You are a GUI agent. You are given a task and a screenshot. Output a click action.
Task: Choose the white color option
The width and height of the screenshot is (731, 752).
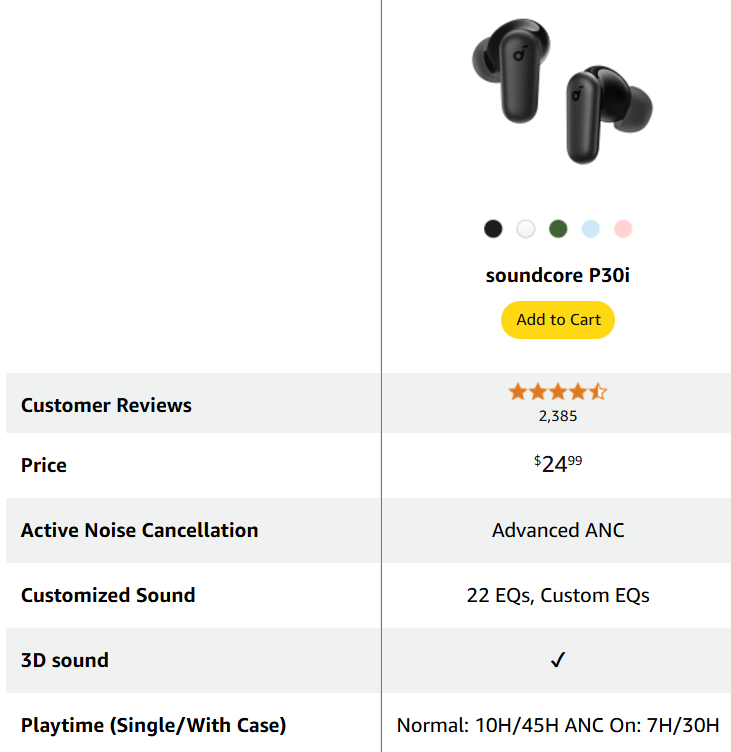click(526, 229)
